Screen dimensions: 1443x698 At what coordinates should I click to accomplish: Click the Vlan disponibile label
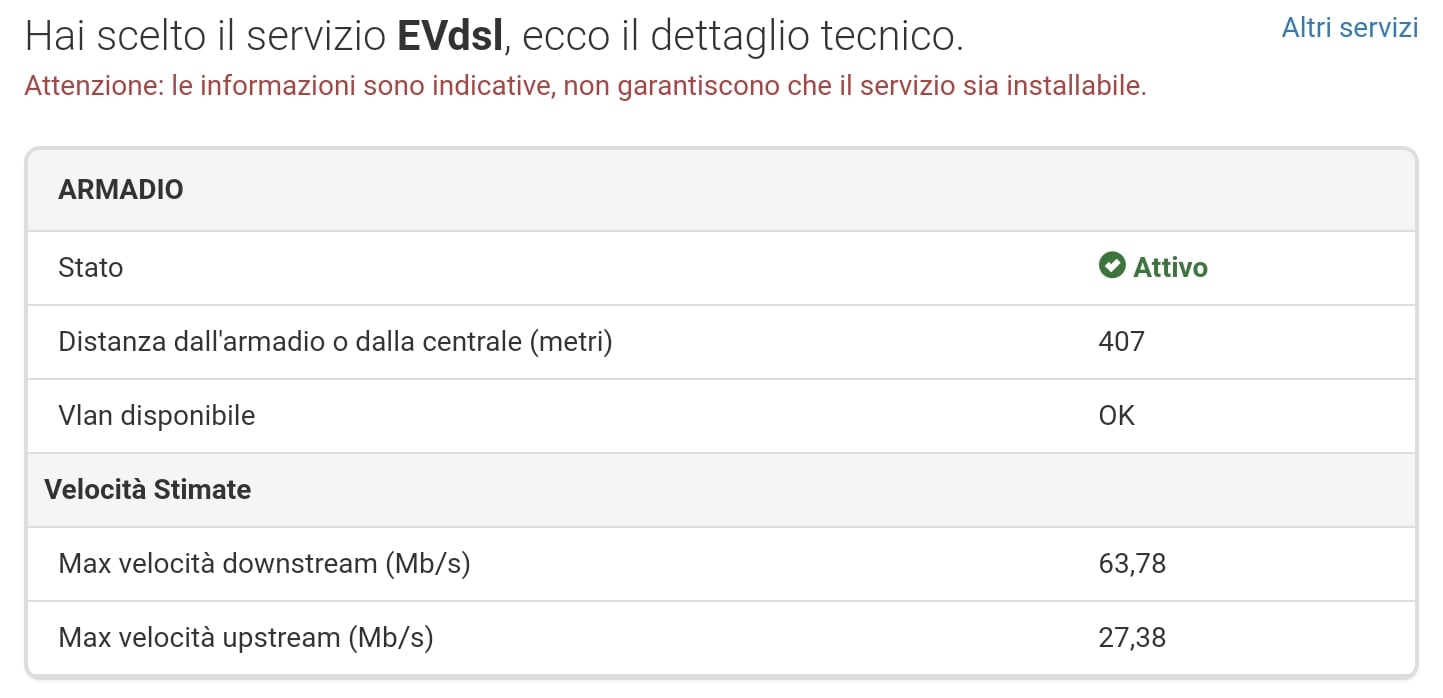pyautogui.click(x=157, y=415)
